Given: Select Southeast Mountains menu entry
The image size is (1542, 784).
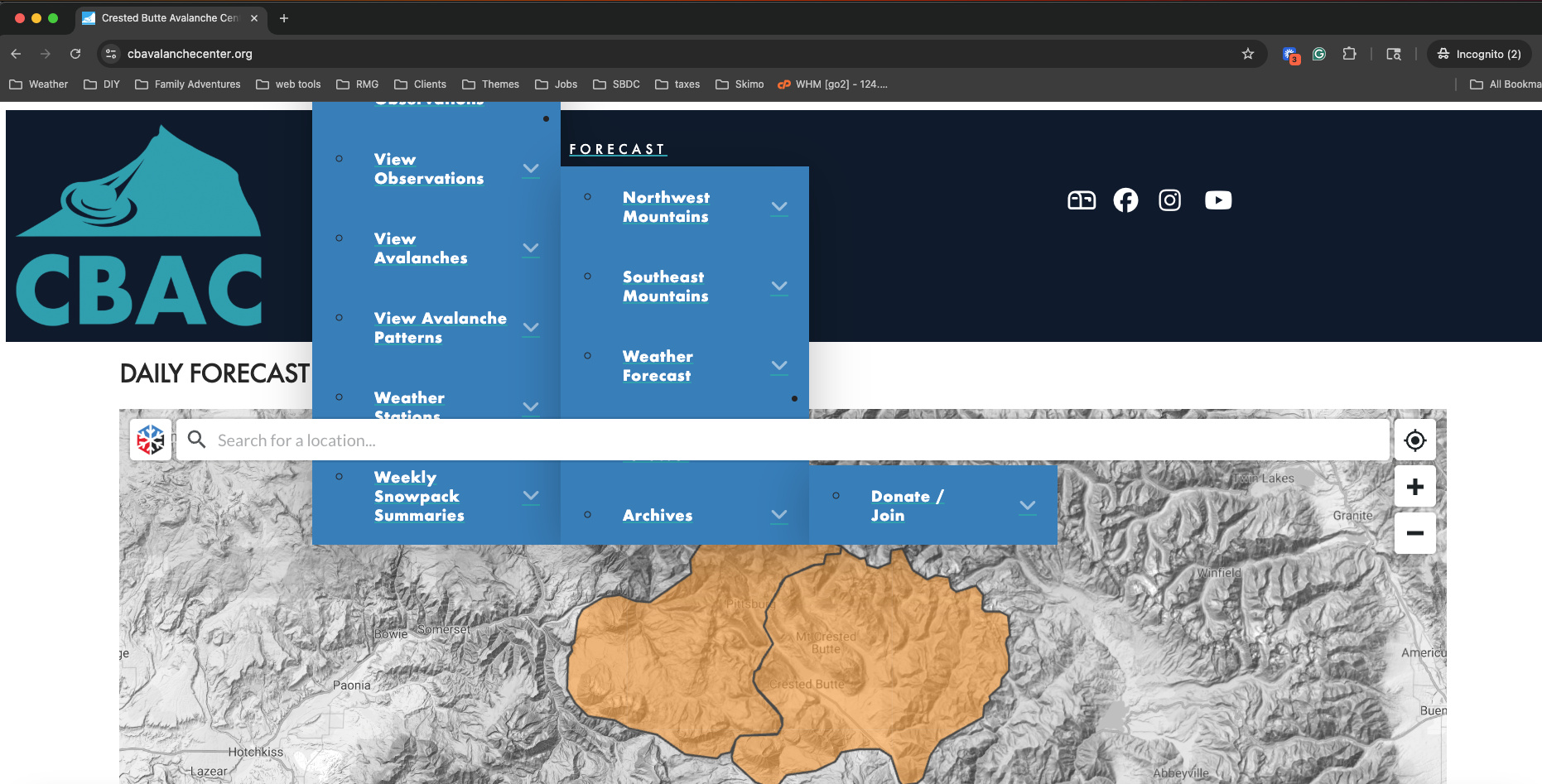Looking at the screenshot, I should point(665,286).
